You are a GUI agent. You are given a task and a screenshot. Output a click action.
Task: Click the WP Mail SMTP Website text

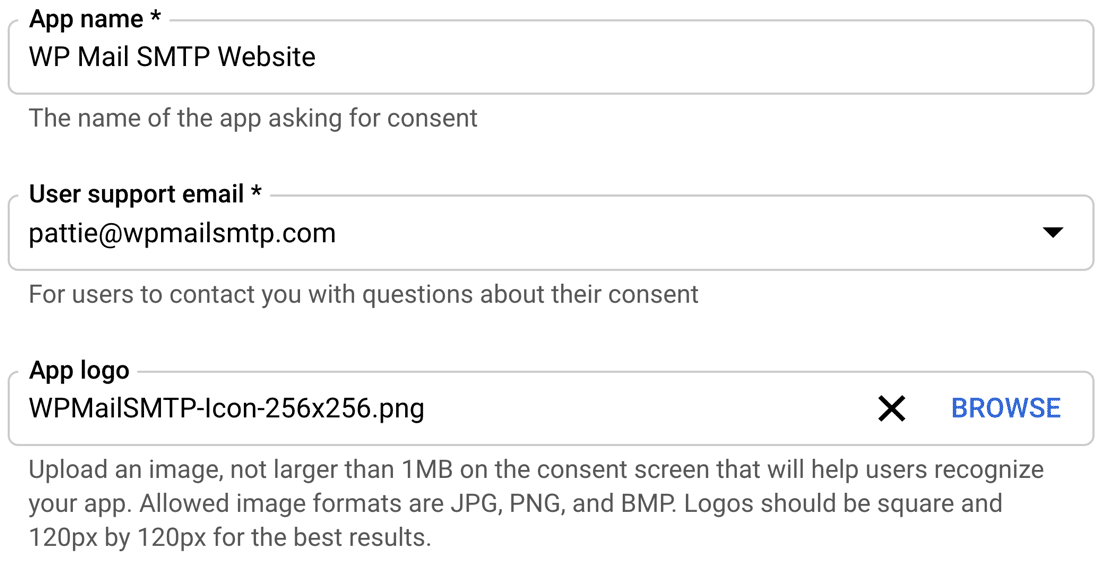[172, 57]
